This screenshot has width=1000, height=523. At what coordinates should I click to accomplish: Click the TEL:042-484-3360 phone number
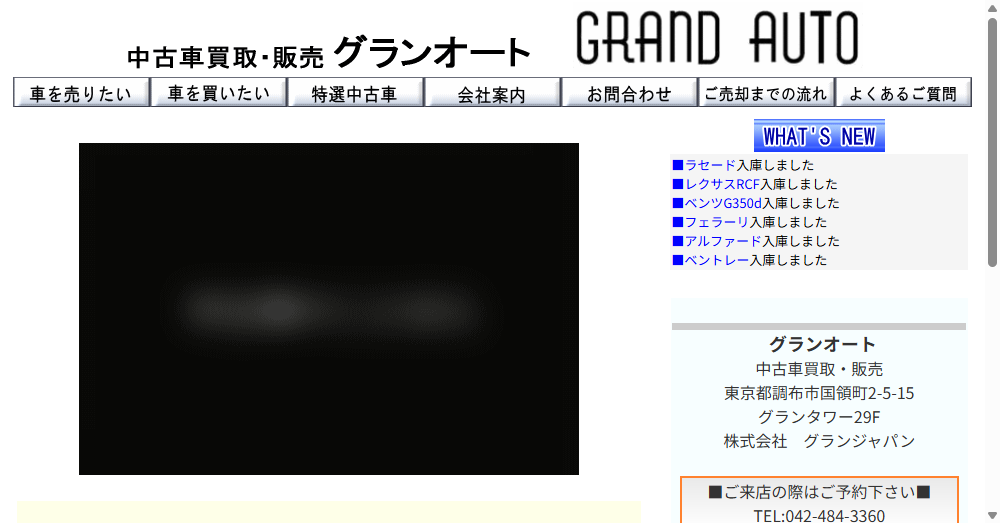coord(819,515)
